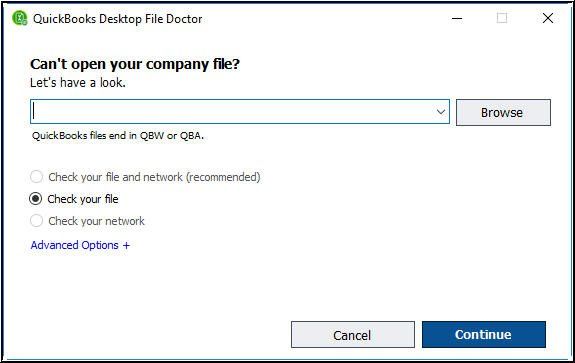Click the 'QuickBooks files end in QBW or QBA' hint
575x363 pixels.
pyautogui.click(x=118, y=136)
